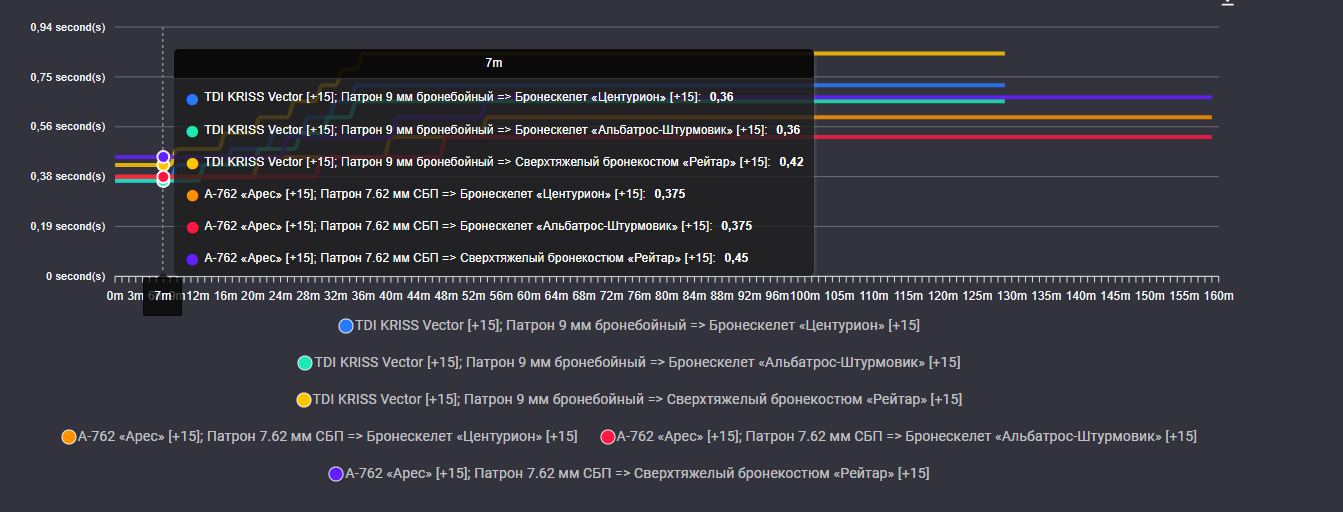Toggle legend entry А-762 «Арес» => «Альбатрос-Штурмовик»
This screenshot has width=1343, height=512.
tap(898, 436)
